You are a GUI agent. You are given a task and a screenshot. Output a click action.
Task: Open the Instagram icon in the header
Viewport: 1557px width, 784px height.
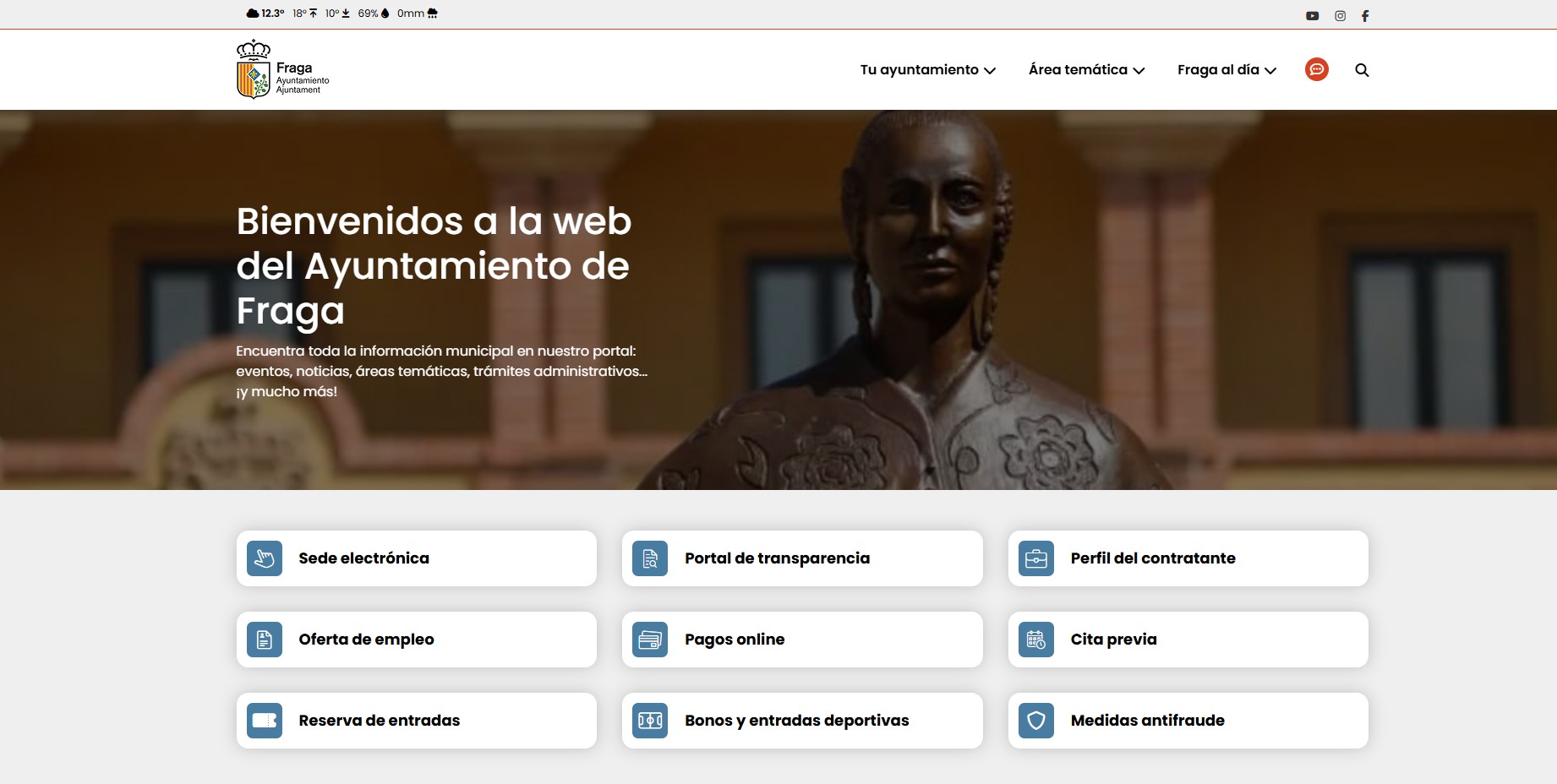pos(1339,15)
